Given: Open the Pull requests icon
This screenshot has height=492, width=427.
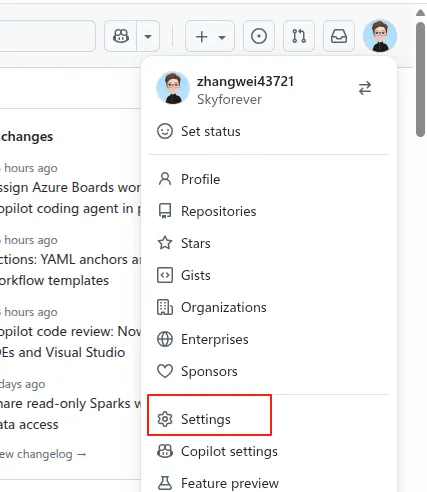Looking at the screenshot, I should (299, 36).
